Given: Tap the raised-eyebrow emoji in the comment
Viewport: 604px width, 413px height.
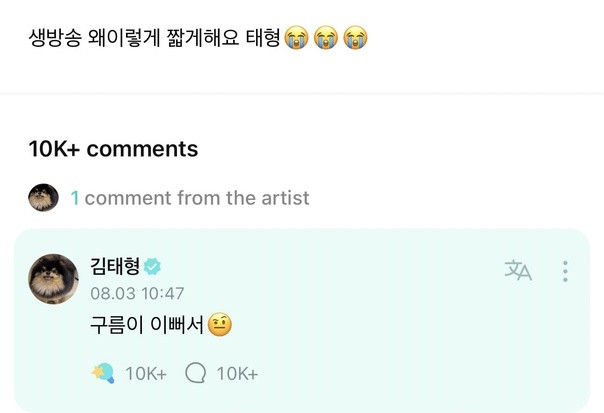Looking at the screenshot, I should point(220,324).
